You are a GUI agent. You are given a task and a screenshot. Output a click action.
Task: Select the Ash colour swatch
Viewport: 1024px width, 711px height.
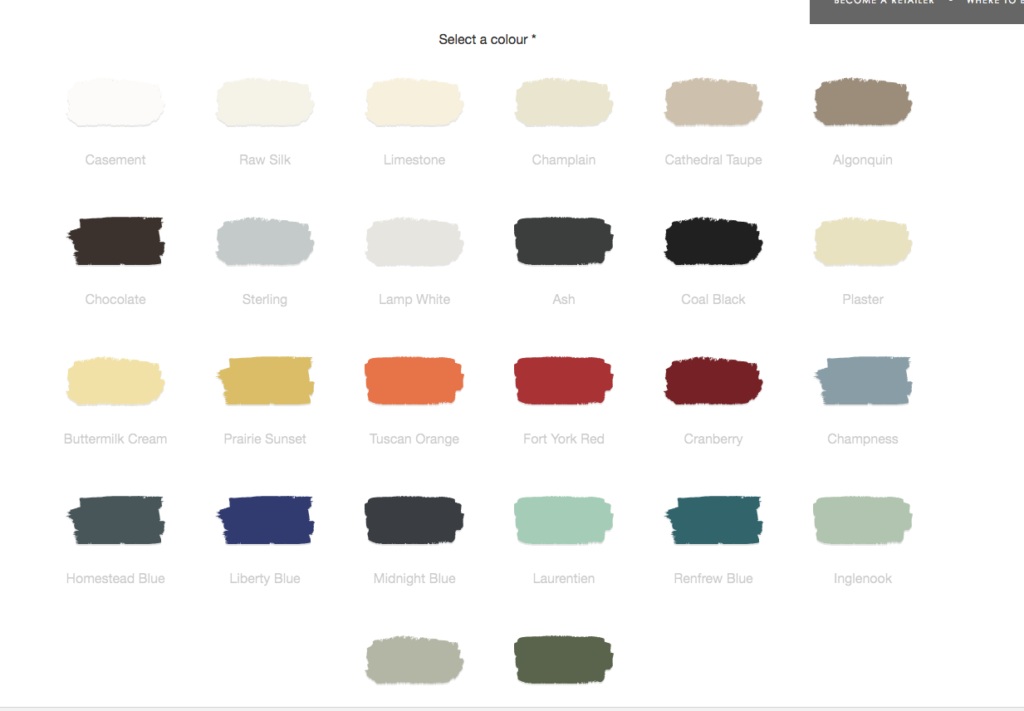564,242
